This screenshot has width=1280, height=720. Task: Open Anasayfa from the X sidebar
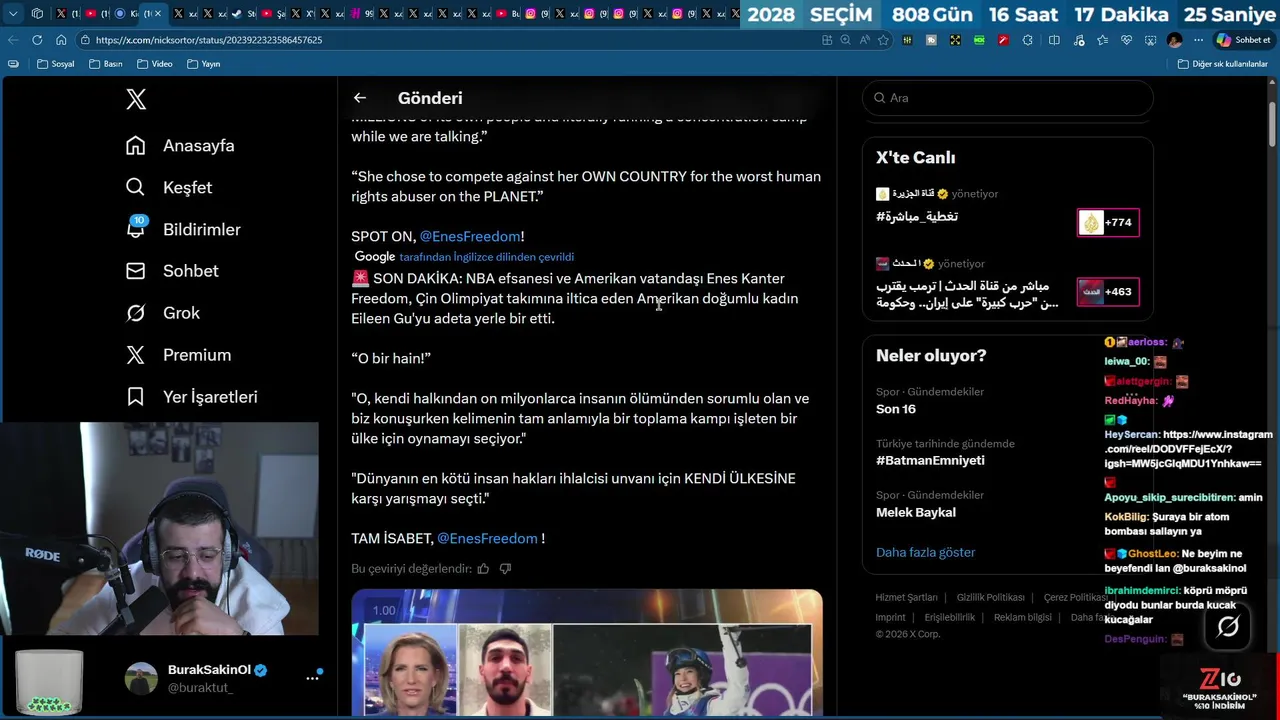pos(180,145)
